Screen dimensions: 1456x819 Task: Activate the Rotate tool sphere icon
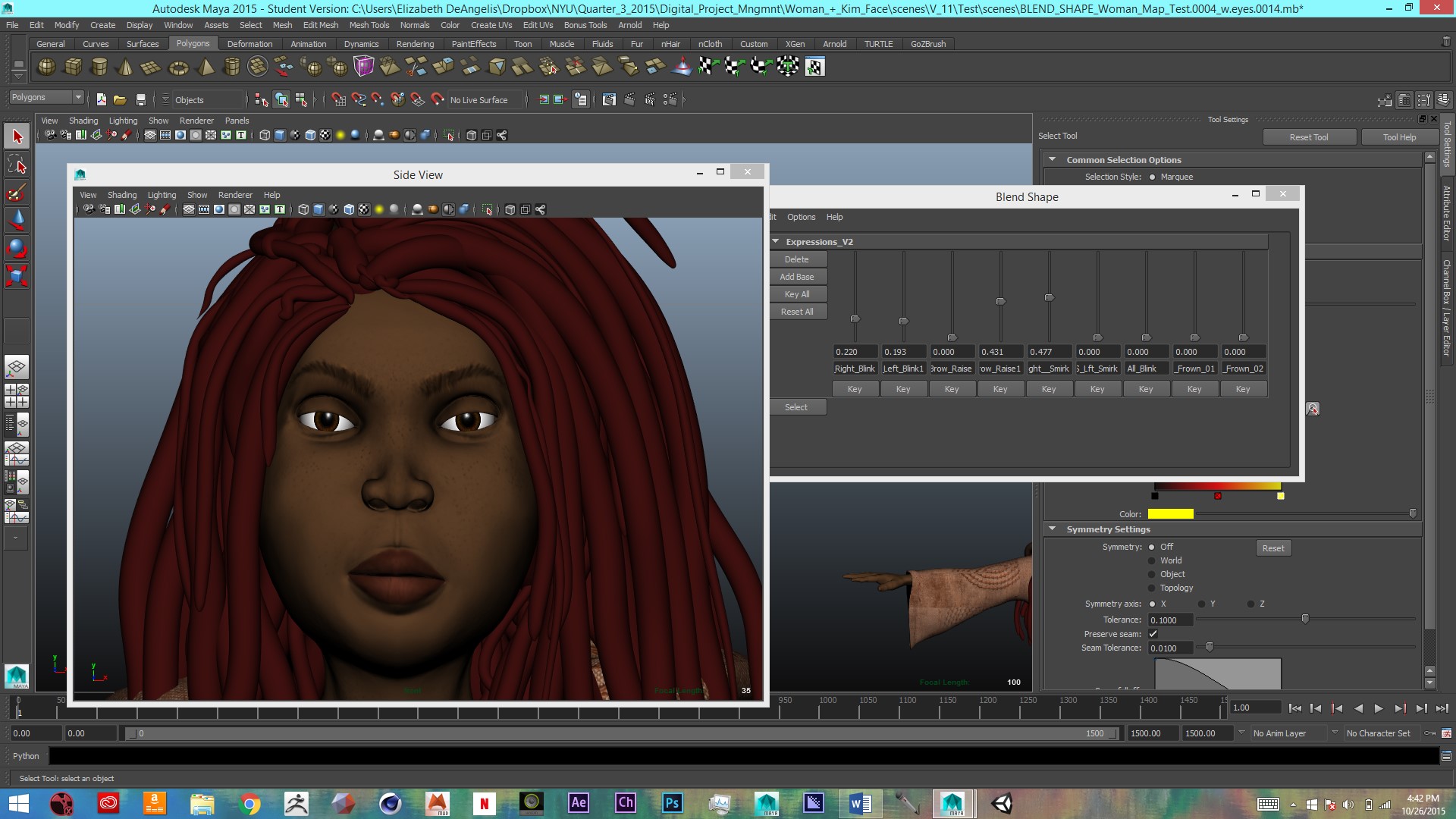point(17,247)
